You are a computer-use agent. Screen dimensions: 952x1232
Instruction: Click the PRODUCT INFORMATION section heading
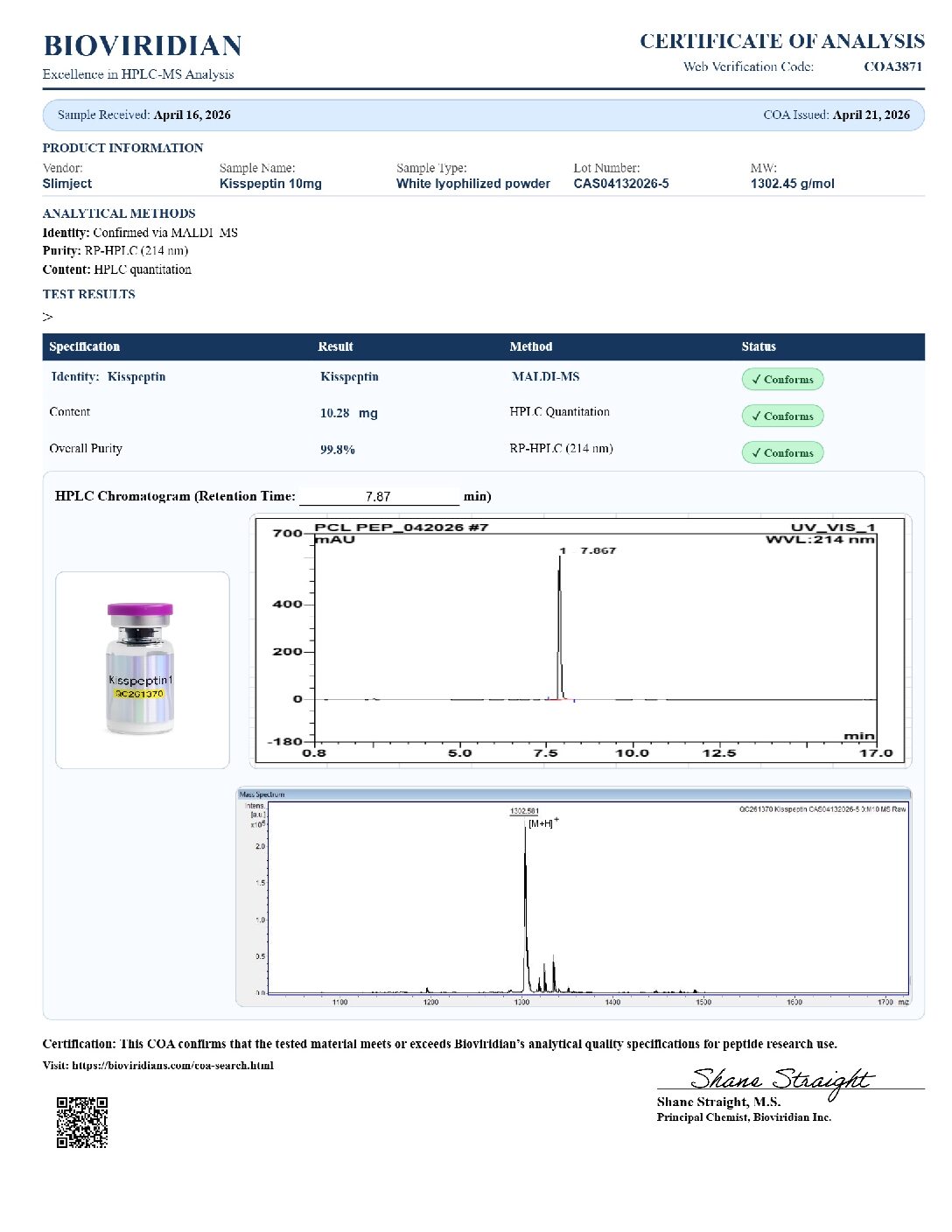122,148
